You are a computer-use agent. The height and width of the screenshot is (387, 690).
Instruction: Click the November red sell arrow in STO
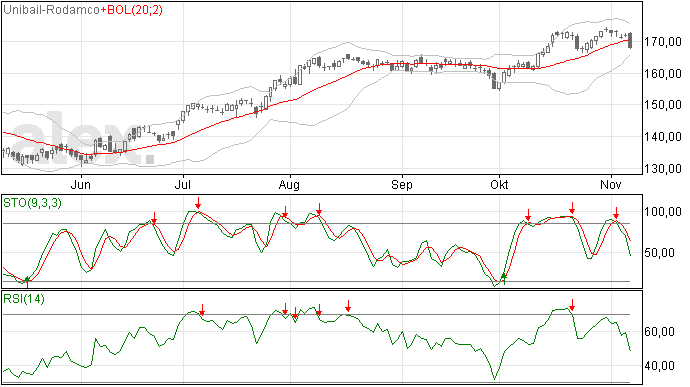pyautogui.click(x=616, y=213)
